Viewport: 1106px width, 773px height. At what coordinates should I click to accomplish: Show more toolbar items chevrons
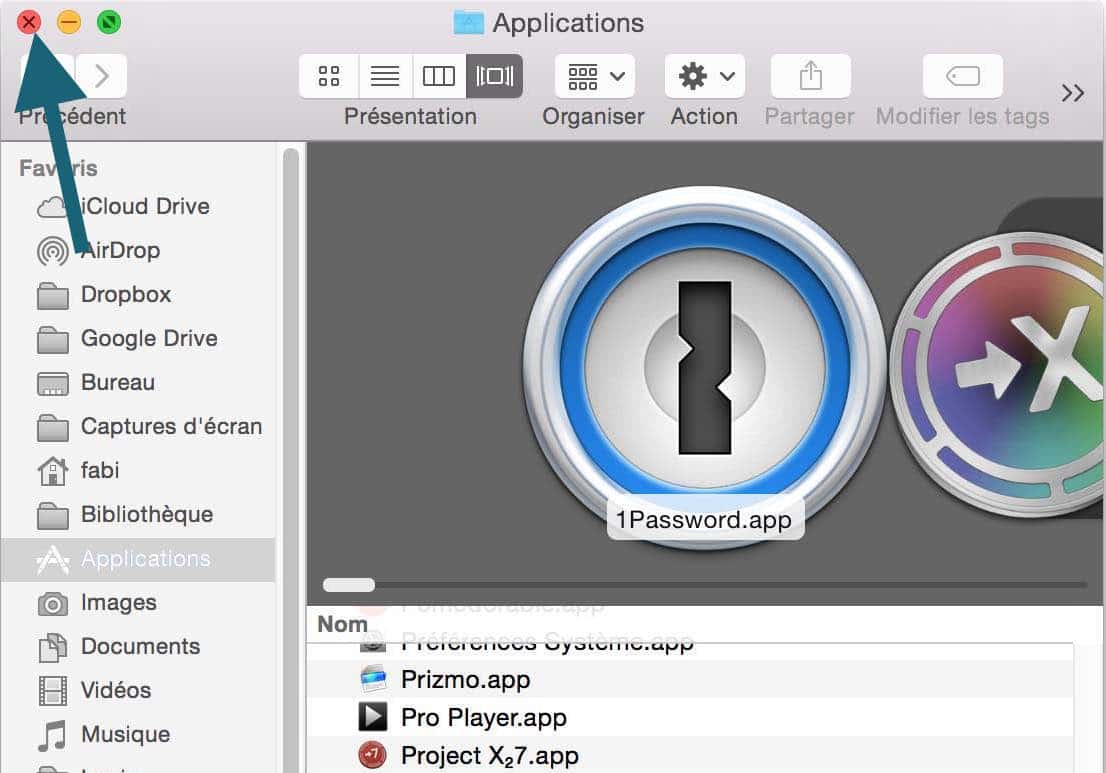tap(1072, 92)
